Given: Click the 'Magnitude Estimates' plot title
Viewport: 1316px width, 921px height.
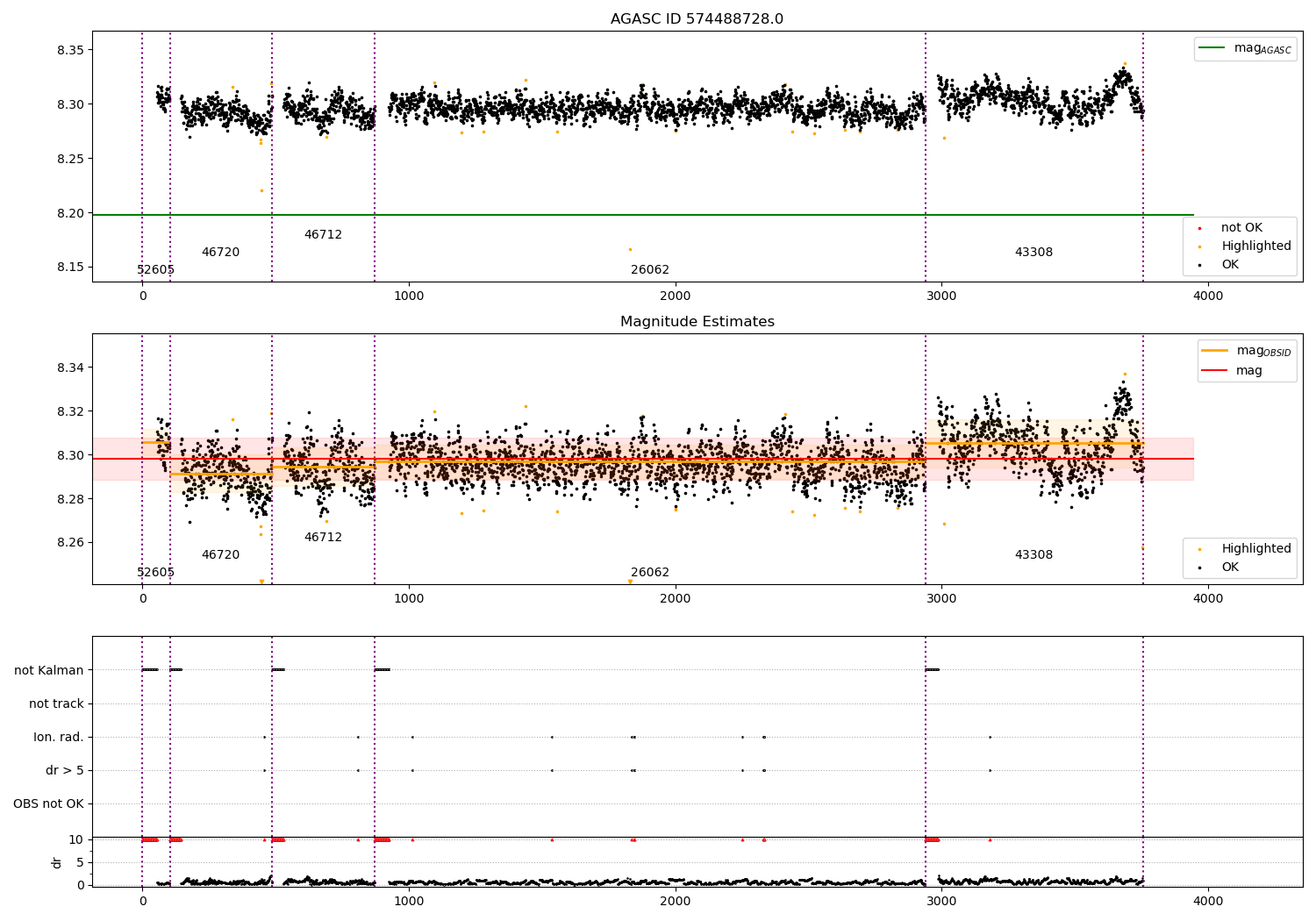Looking at the screenshot, I should [x=697, y=322].
